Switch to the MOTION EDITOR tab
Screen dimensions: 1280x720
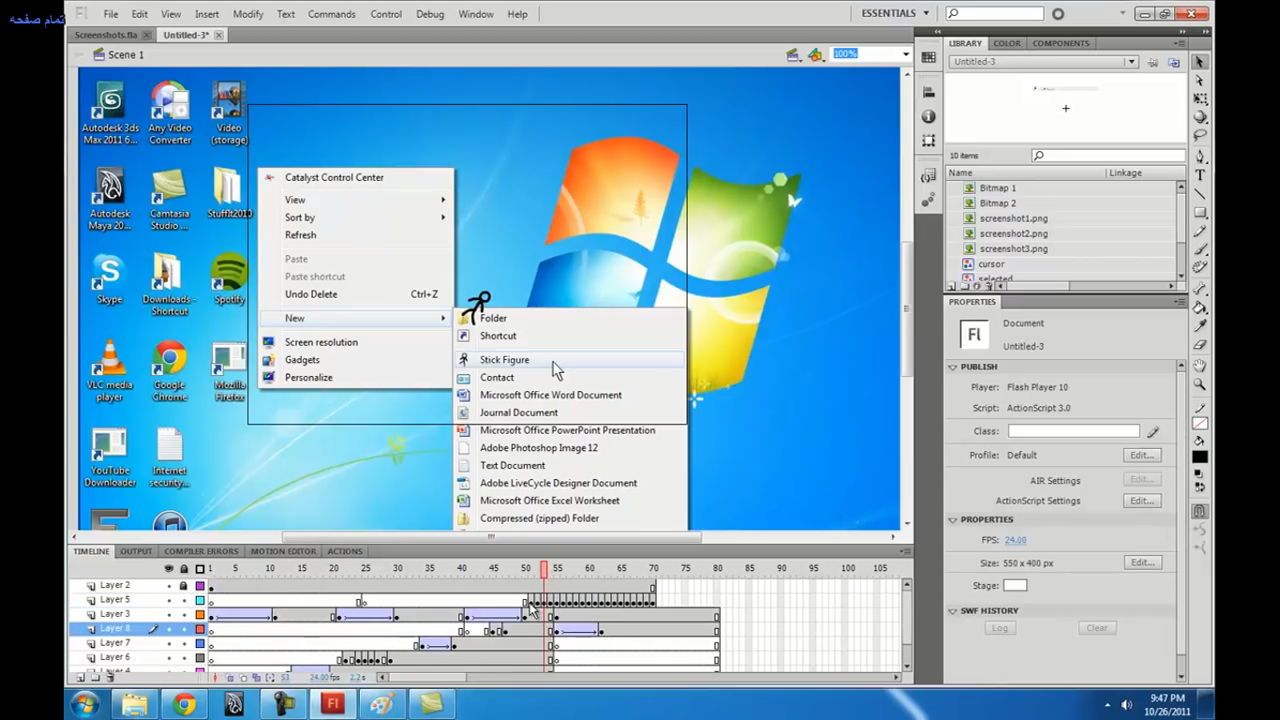coord(283,551)
